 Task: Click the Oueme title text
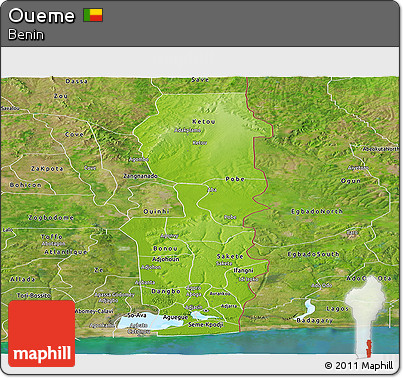pos(41,16)
